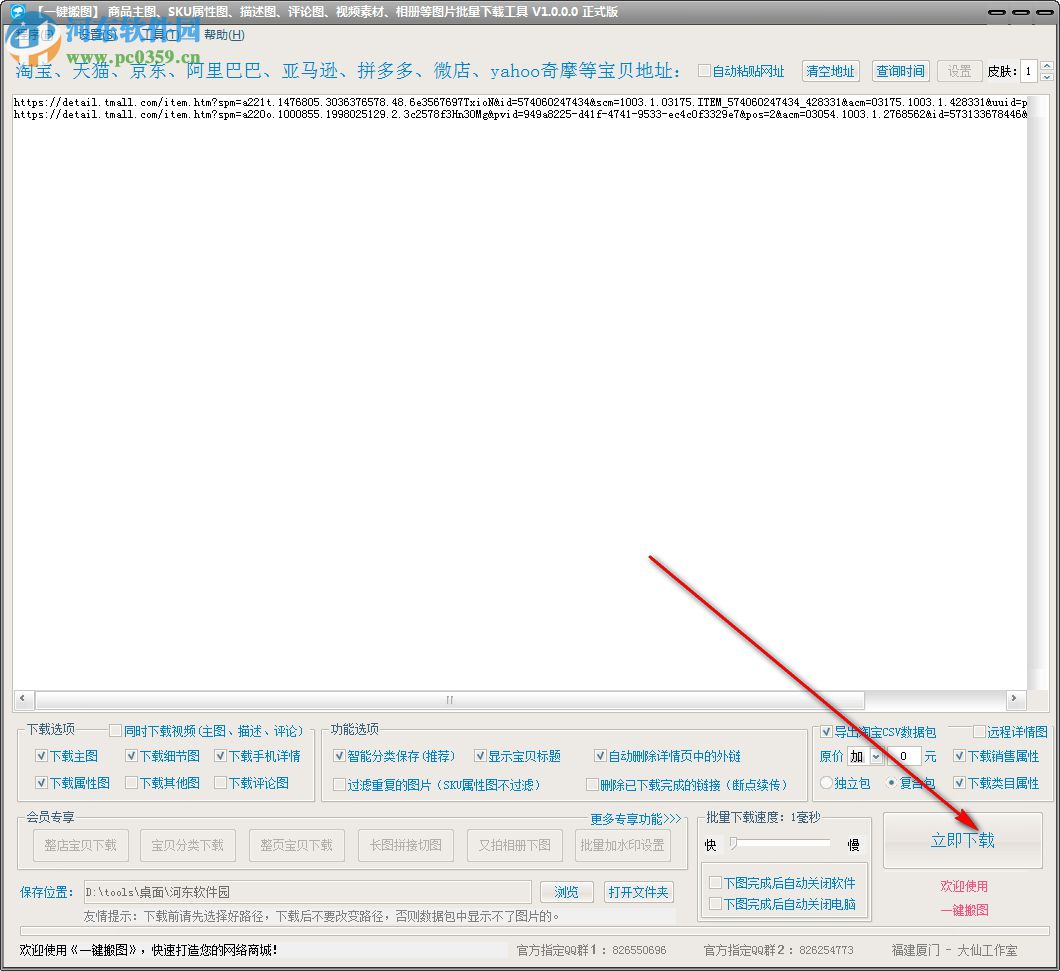1060x971 pixels.
Task: Click the 皮肤 skin number field
Action: point(1029,71)
